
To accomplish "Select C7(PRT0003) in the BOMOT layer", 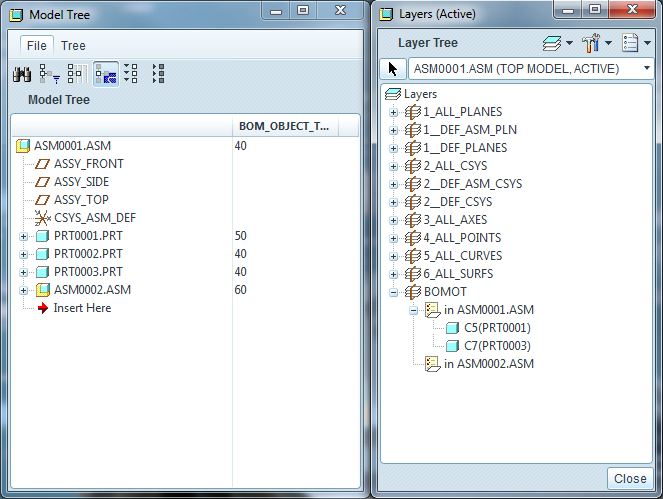I will point(497,346).
